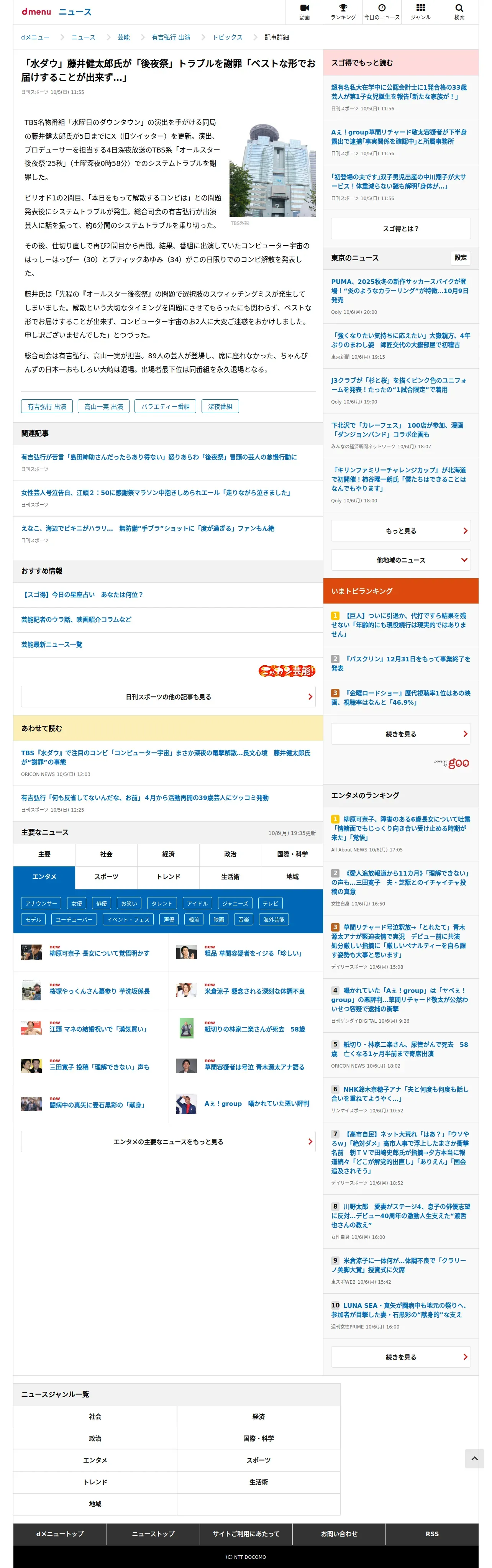Open 米倉涼子 懸念される深刻な体調不良 headline
The height and width of the screenshot is (1568, 492).
(x=254, y=992)
